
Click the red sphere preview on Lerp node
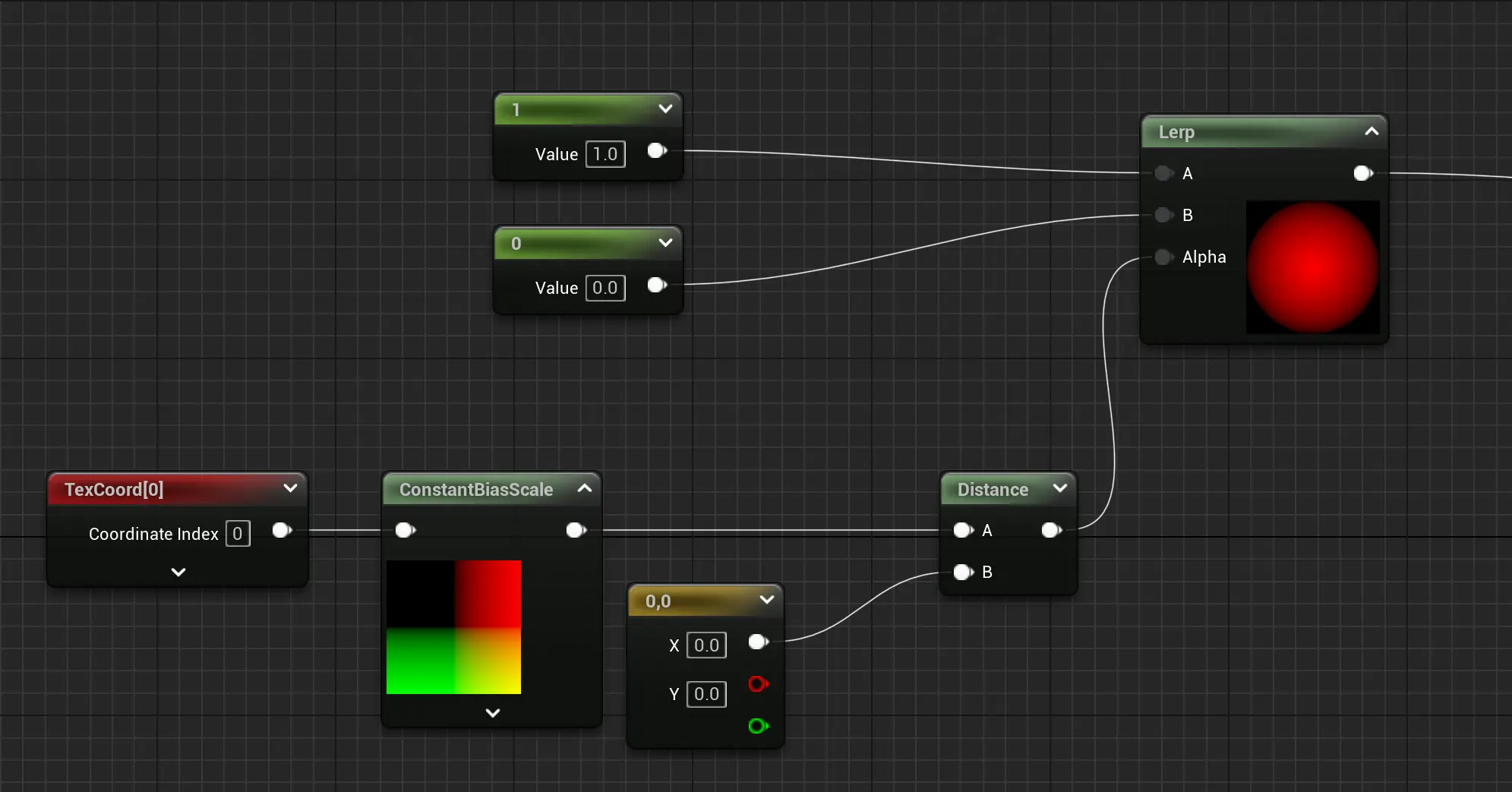pyautogui.click(x=1312, y=267)
